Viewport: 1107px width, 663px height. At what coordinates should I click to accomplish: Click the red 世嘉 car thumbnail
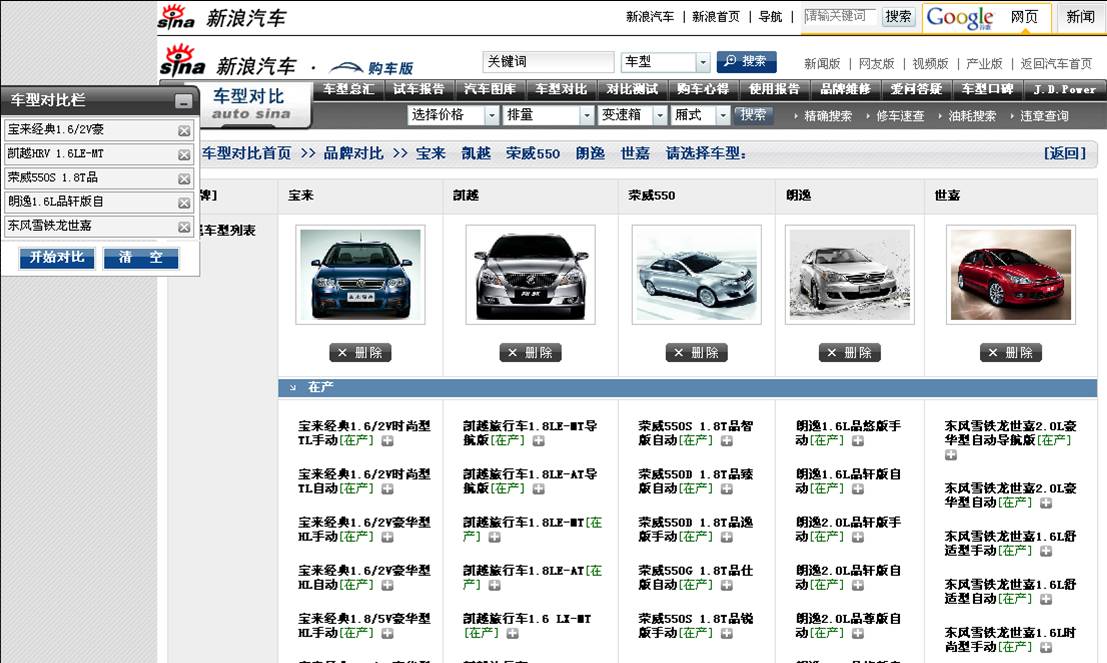[1010, 275]
